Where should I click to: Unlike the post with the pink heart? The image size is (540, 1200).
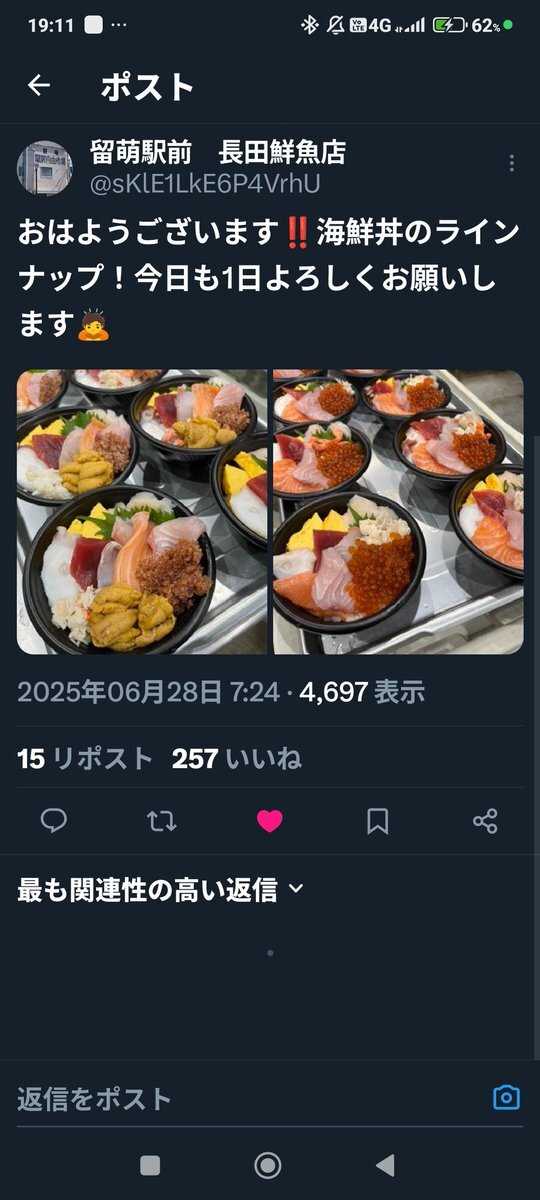pos(270,821)
